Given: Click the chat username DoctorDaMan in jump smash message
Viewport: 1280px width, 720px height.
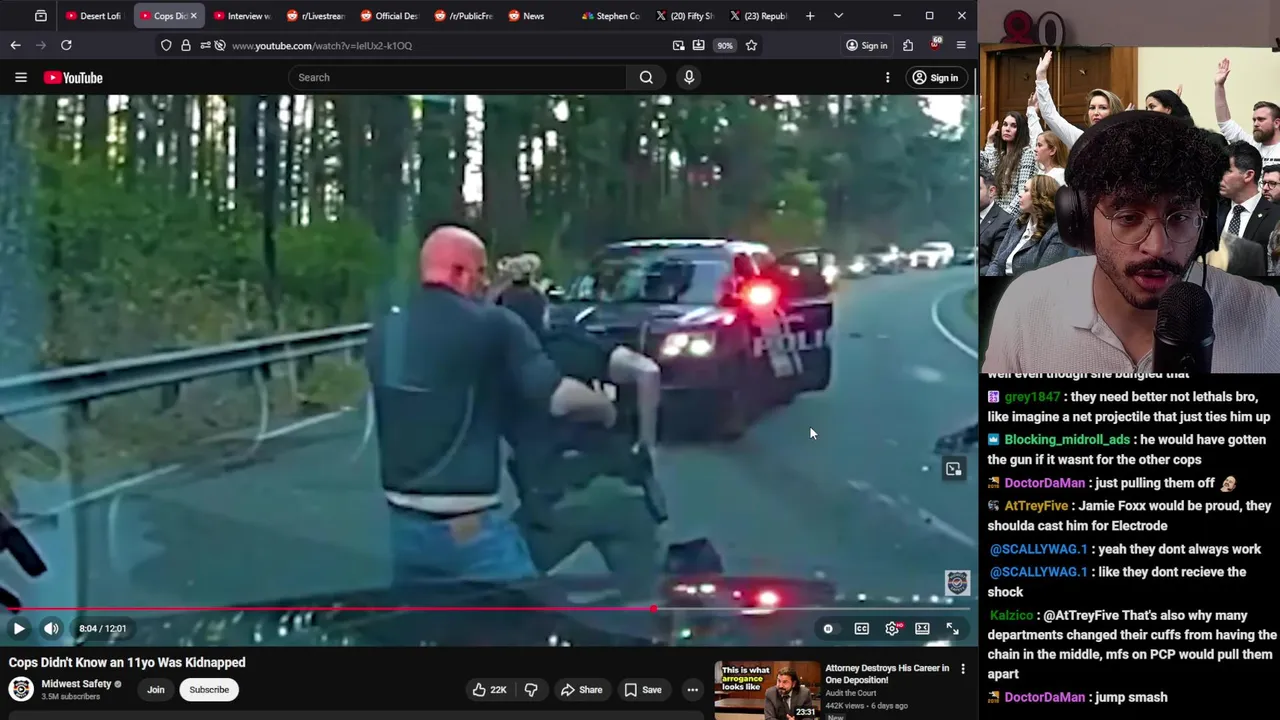Looking at the screenshot, I should click(1044, 697).
